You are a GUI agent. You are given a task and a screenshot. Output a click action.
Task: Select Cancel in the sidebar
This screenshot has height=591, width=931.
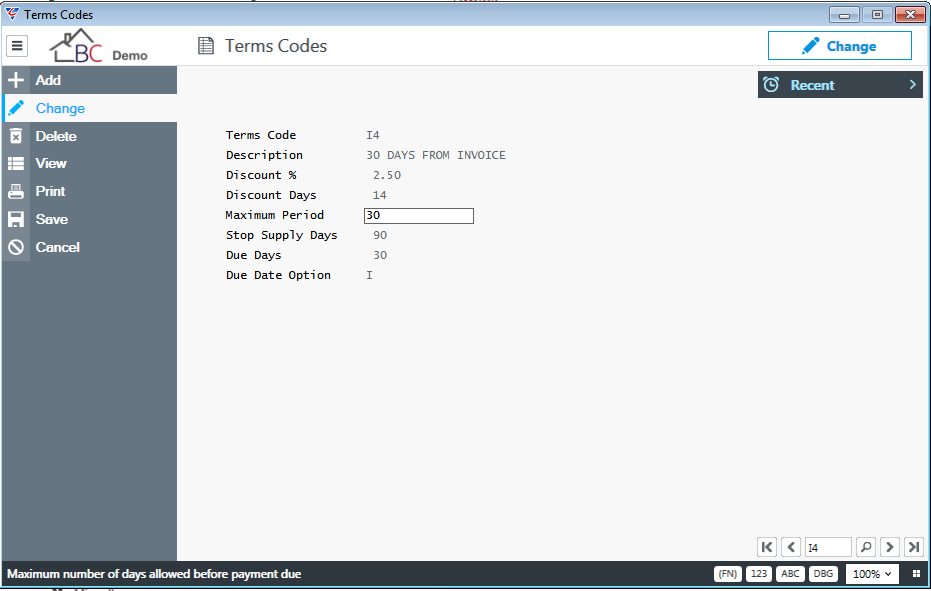tap(89, 247)
